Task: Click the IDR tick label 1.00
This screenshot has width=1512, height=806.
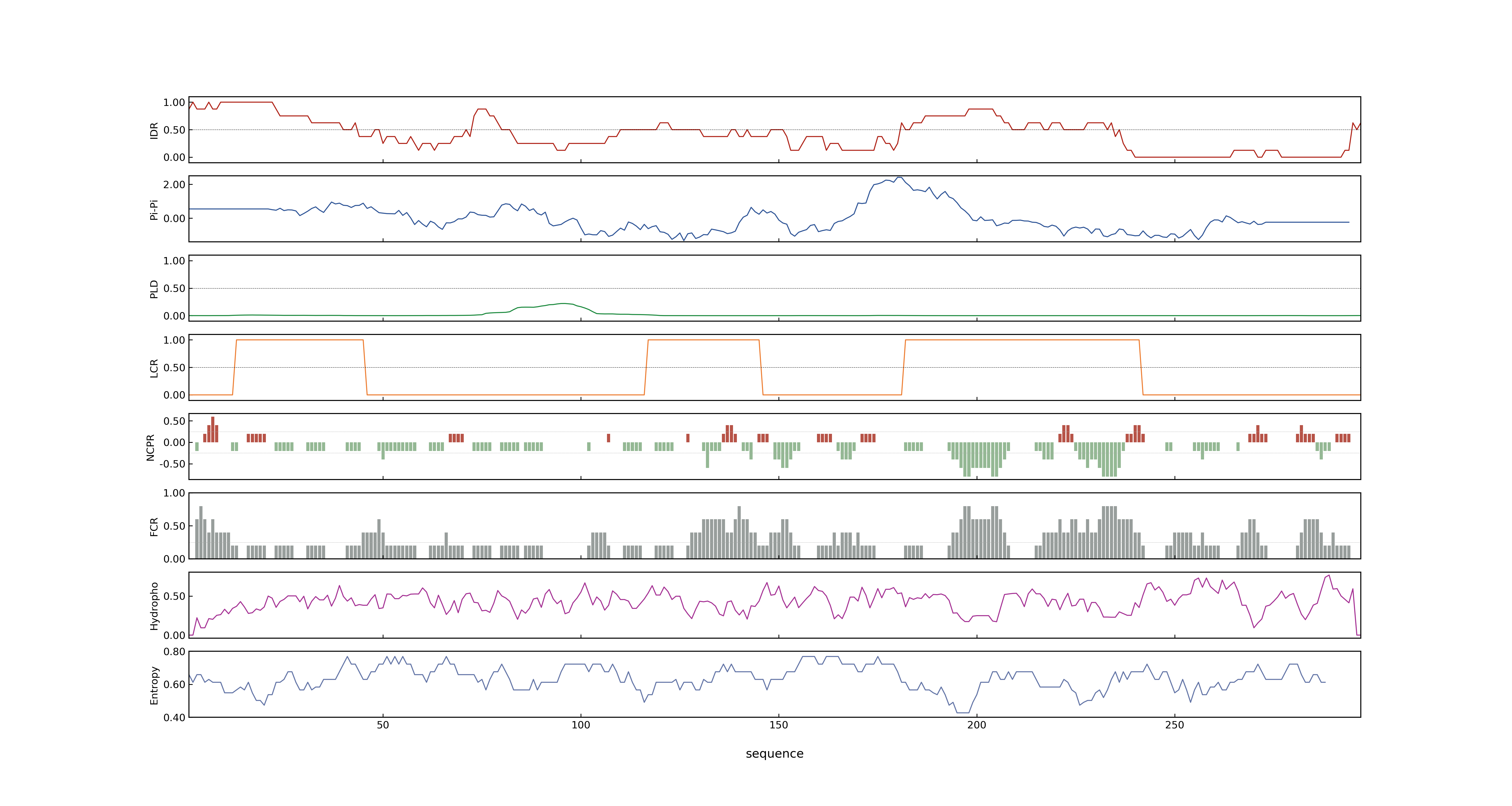Action: click(174, 103)
